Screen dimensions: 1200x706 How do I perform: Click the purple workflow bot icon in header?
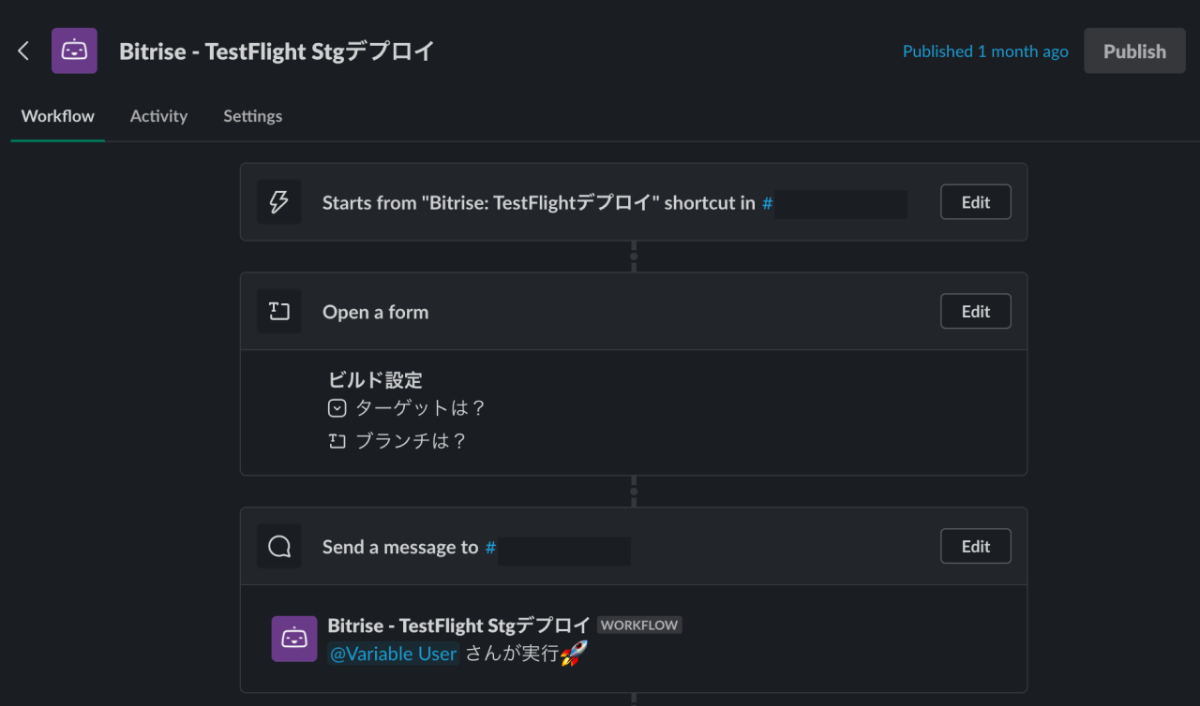[x=75, y=51]
